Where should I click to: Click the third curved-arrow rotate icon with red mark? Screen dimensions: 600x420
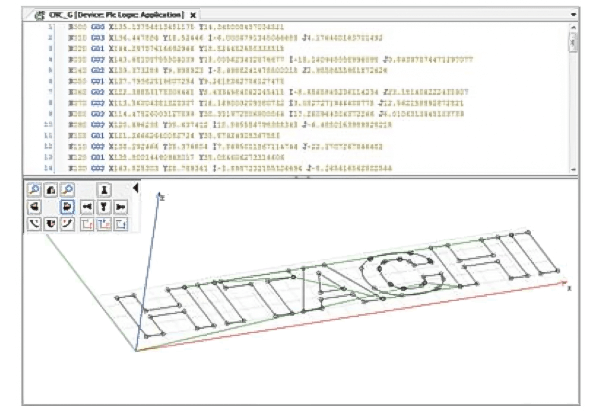pos(67,224)
